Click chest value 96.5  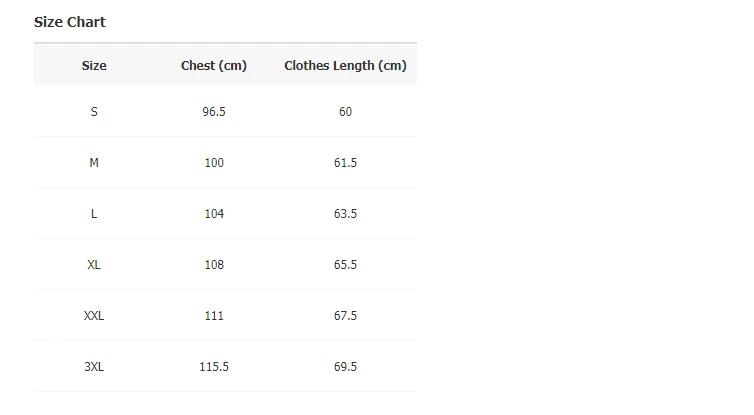pos(214,112)
